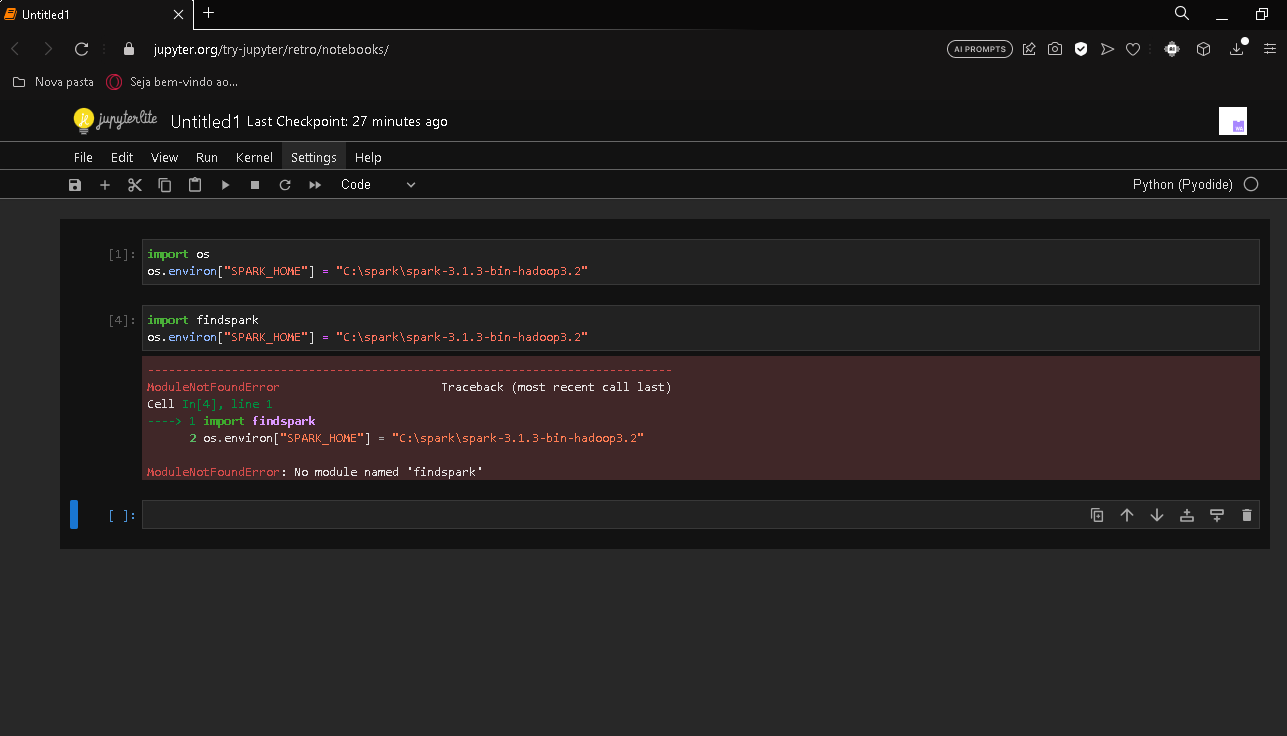This screenshot has height=736, width=1287.
Task: Go back with the browser back arrow
Action: 15,49
